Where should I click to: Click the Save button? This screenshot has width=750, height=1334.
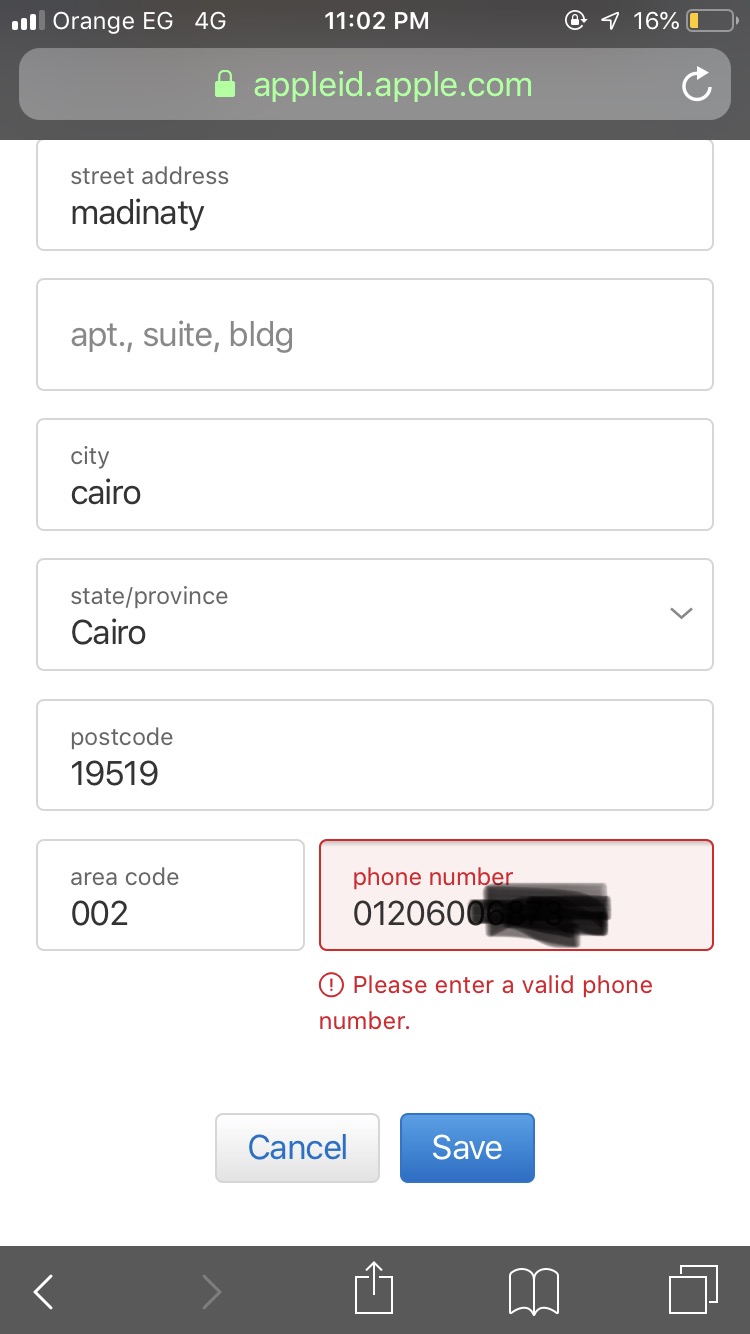pos(467,1148)
